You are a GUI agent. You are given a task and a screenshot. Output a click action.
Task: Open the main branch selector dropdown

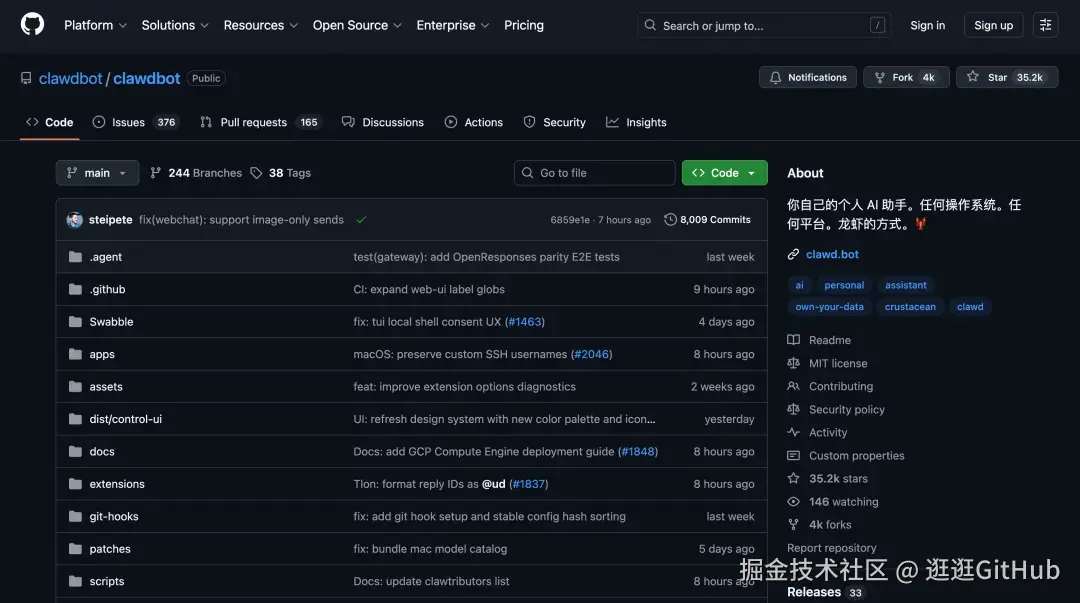click(97, 173)
